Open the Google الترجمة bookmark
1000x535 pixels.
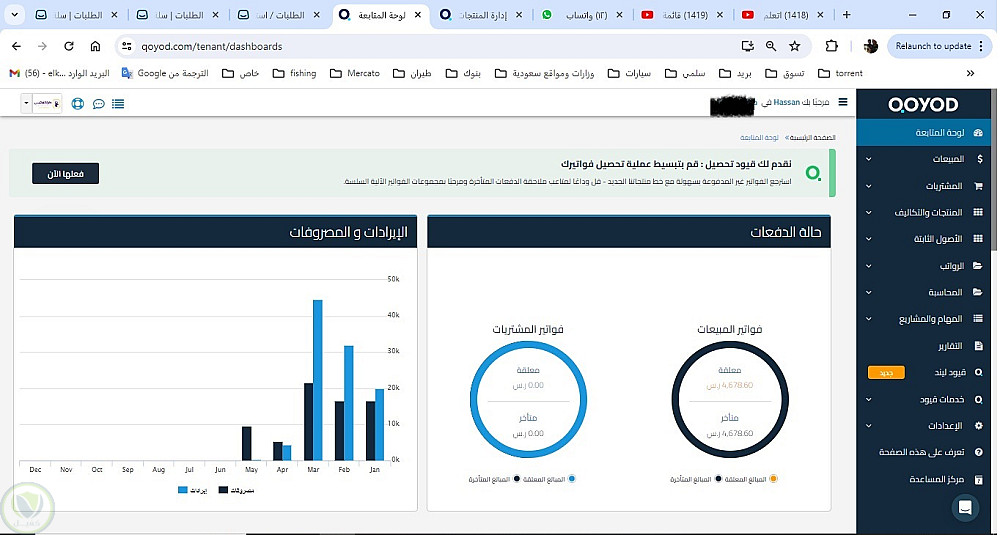tap(165, 73)
